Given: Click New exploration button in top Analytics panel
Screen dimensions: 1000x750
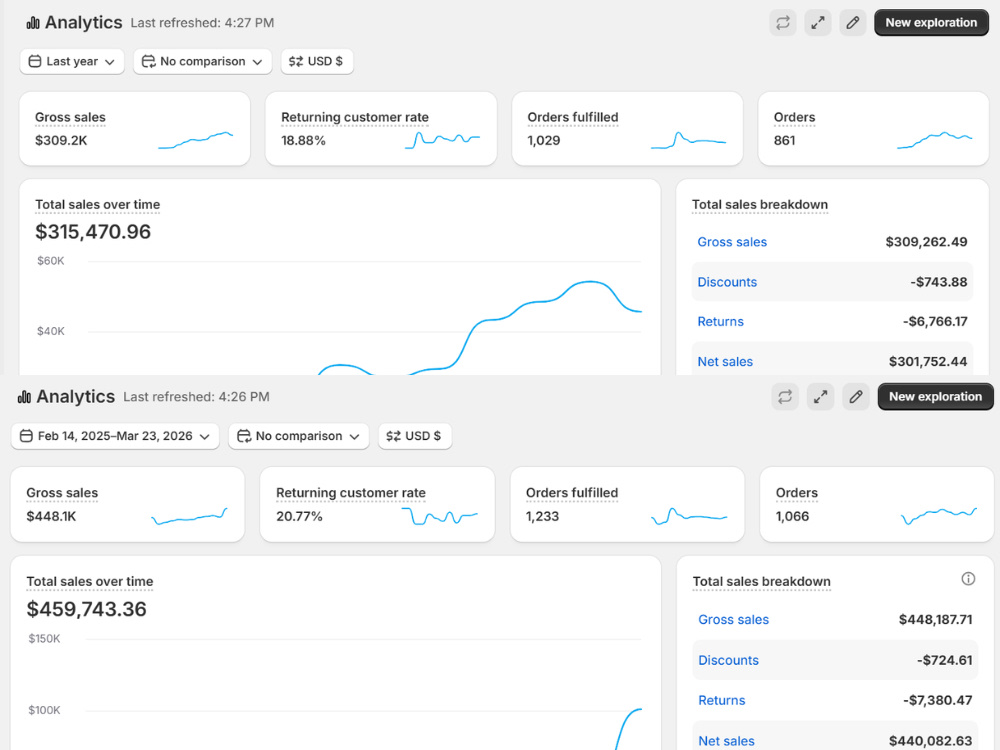Looking at the screenshot, I should point(931,23).
